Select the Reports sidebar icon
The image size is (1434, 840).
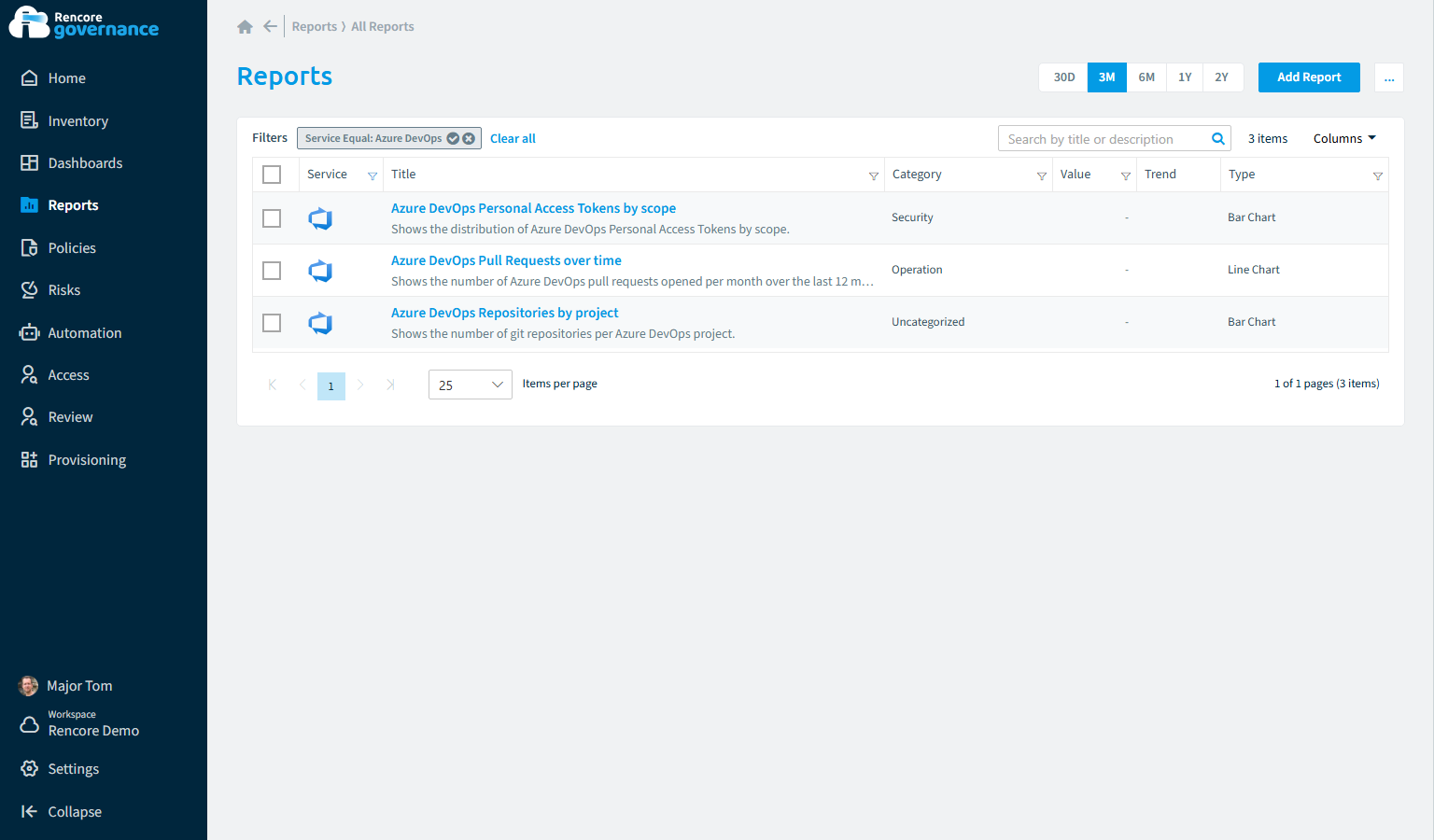30,205
